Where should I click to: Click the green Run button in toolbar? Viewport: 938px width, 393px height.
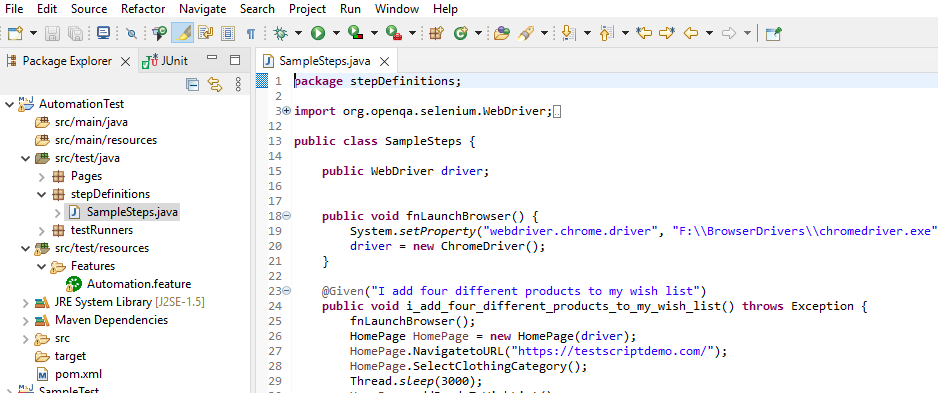(318, 33)
